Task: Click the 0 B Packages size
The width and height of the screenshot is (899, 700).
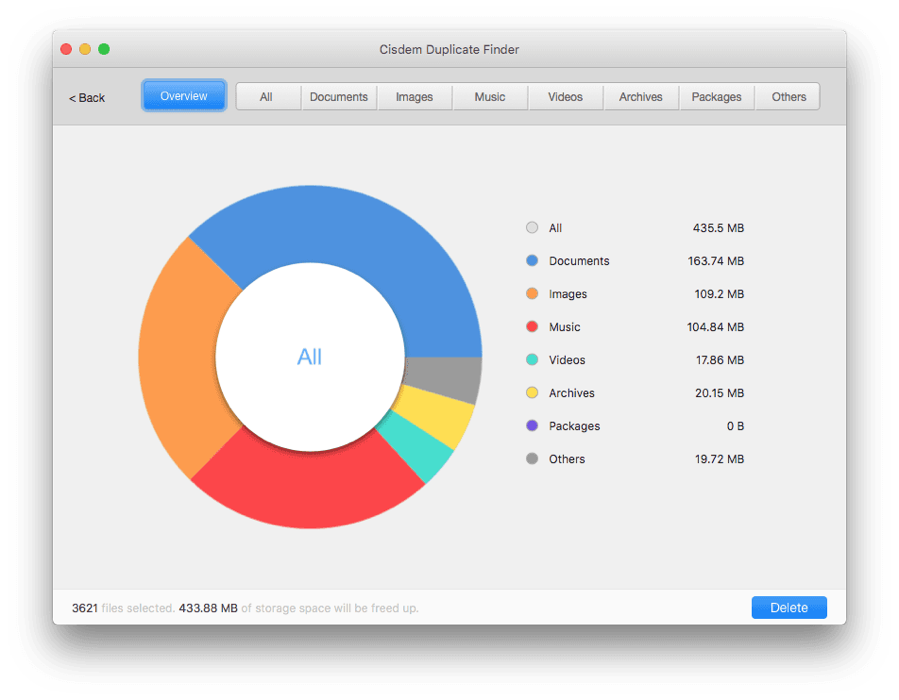Action: click(x=735, y=426)
